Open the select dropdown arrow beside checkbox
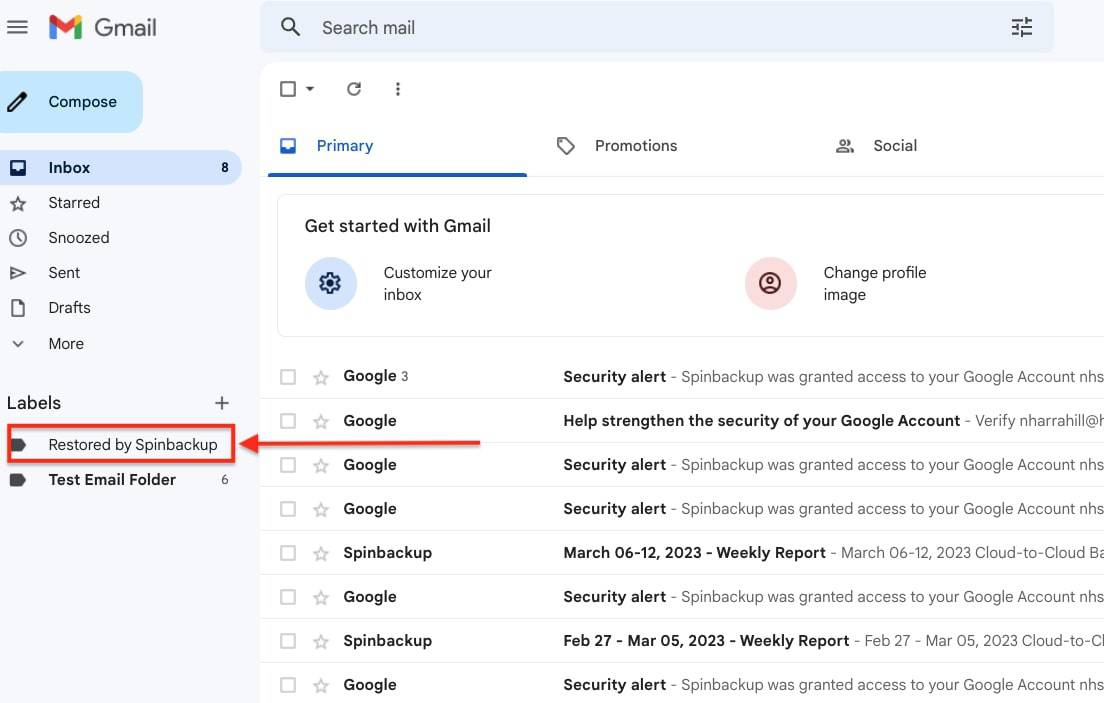Image resolution: width=1104 pixels, height=703 pixels. coord(310,89)
